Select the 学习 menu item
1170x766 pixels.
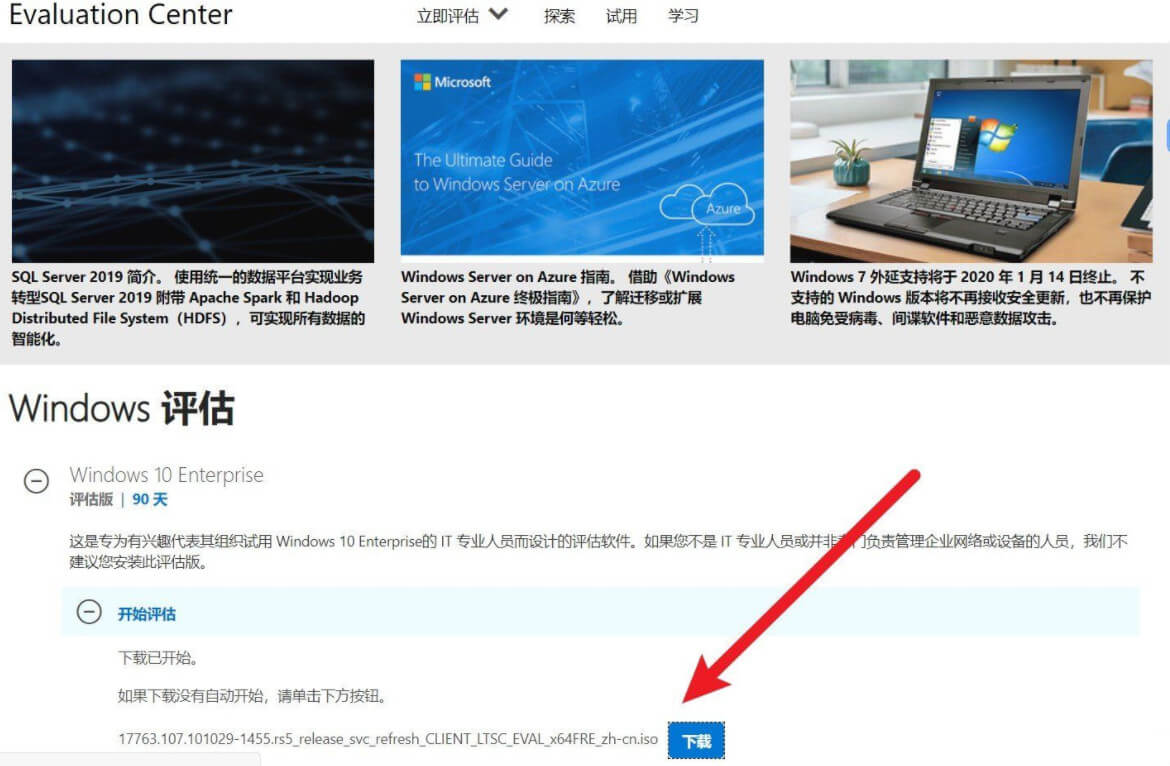click(x=683, y=16)
